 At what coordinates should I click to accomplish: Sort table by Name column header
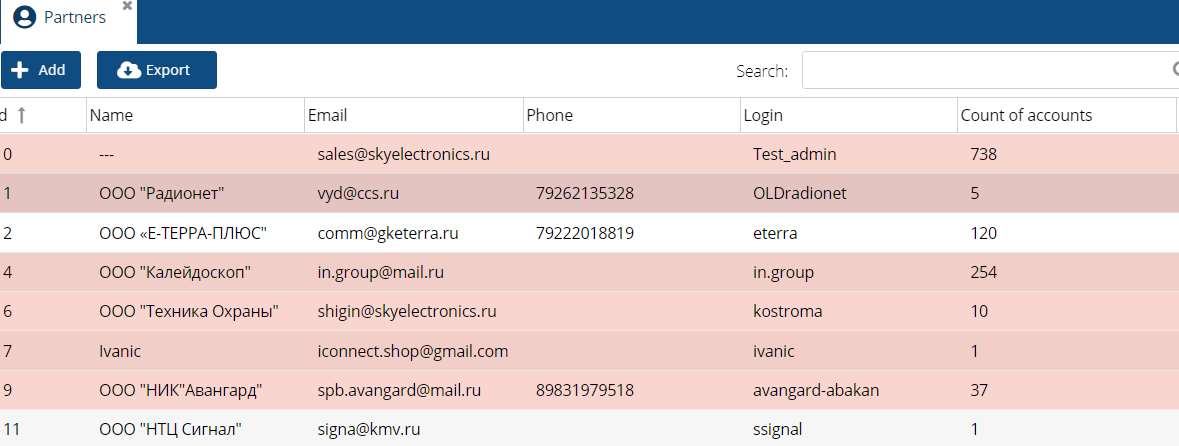195,115
